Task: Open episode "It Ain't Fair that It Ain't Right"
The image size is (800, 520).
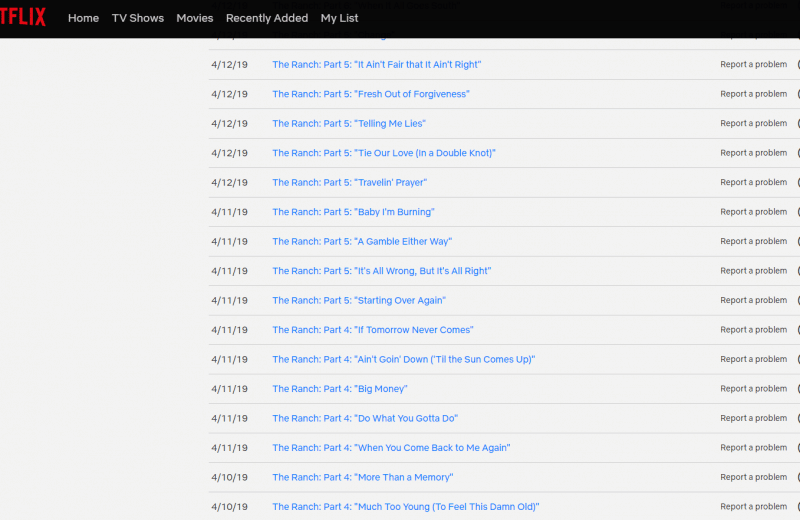Action: (x=377, y=65)
